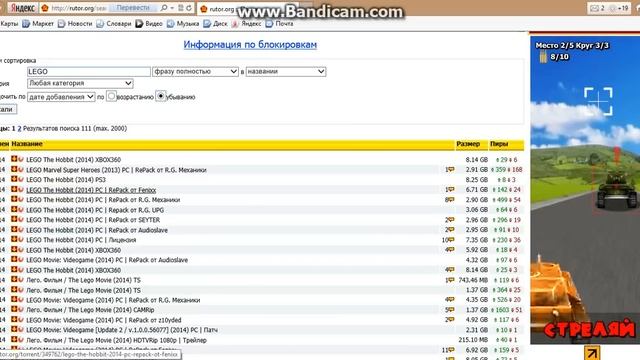
Task: Click the СТРЕЛЯЙ button in the game ad
Action: point(589,329)
